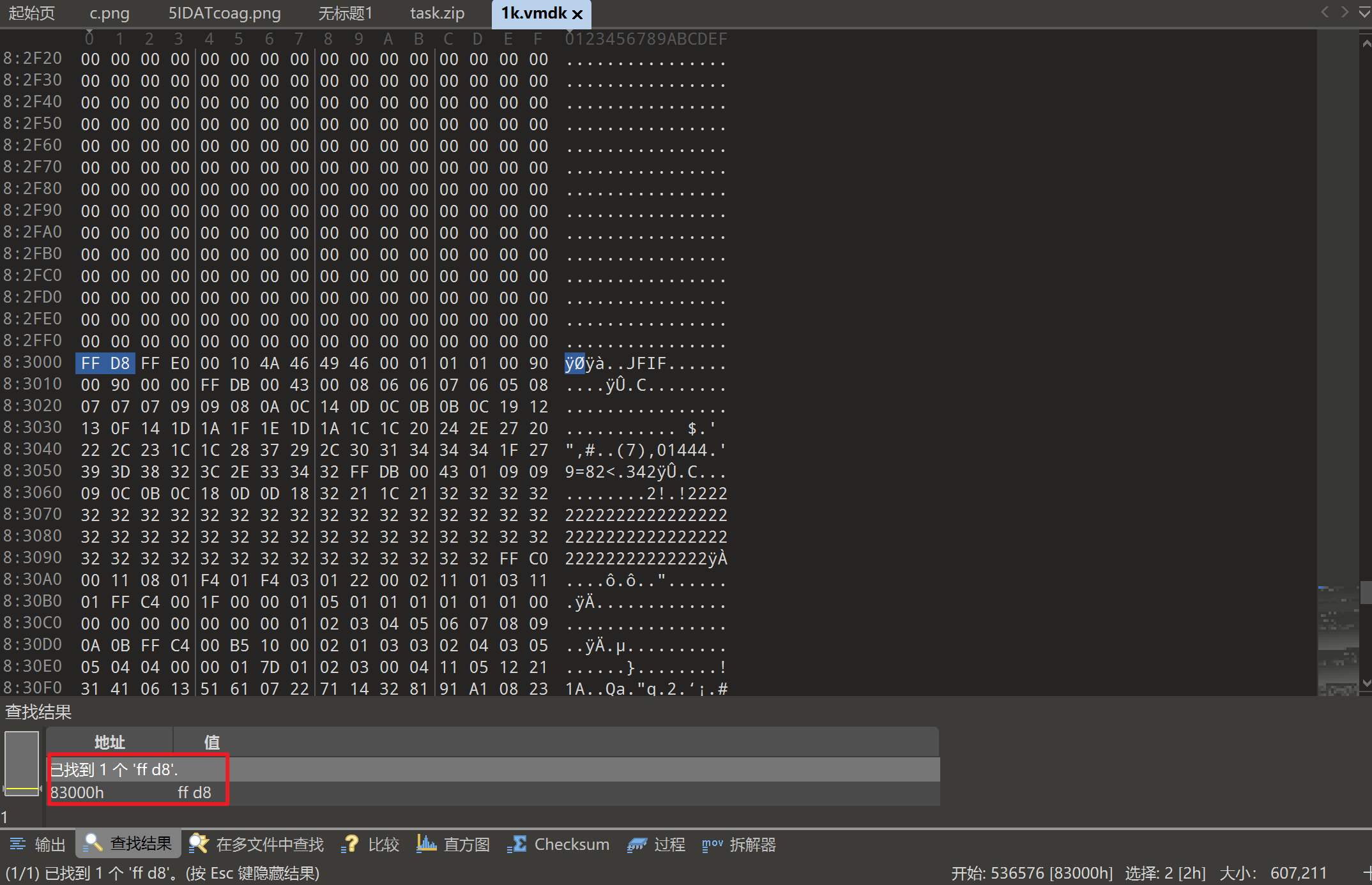Open the tab list dropdown arrow
This screenshot has height=885, width=1372.
pyautogui.click(x=1364, y=13)
